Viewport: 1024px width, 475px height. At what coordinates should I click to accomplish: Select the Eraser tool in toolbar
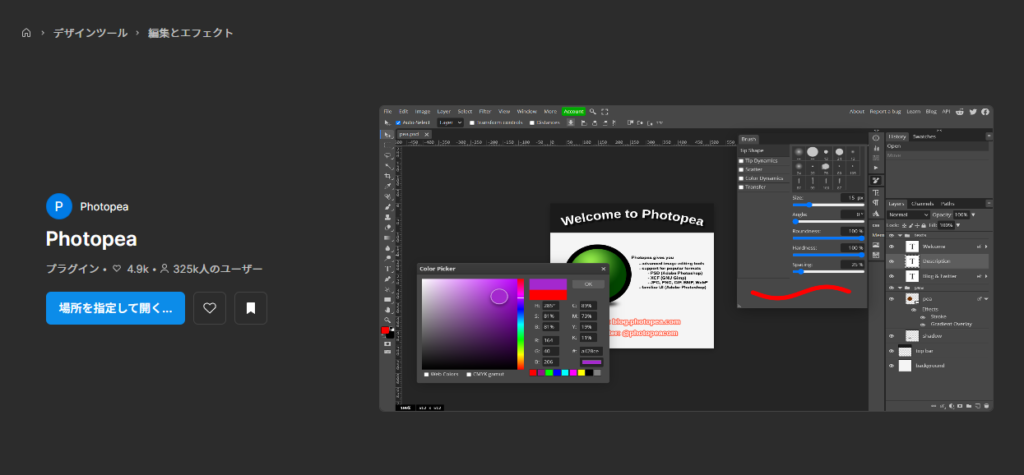[x=387, y=227]
